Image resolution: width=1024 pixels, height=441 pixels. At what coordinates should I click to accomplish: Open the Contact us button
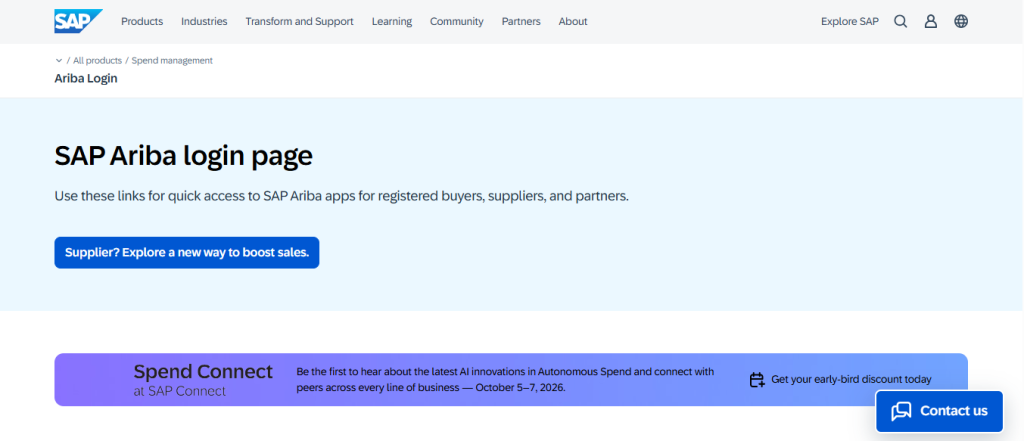pos(939,411)
